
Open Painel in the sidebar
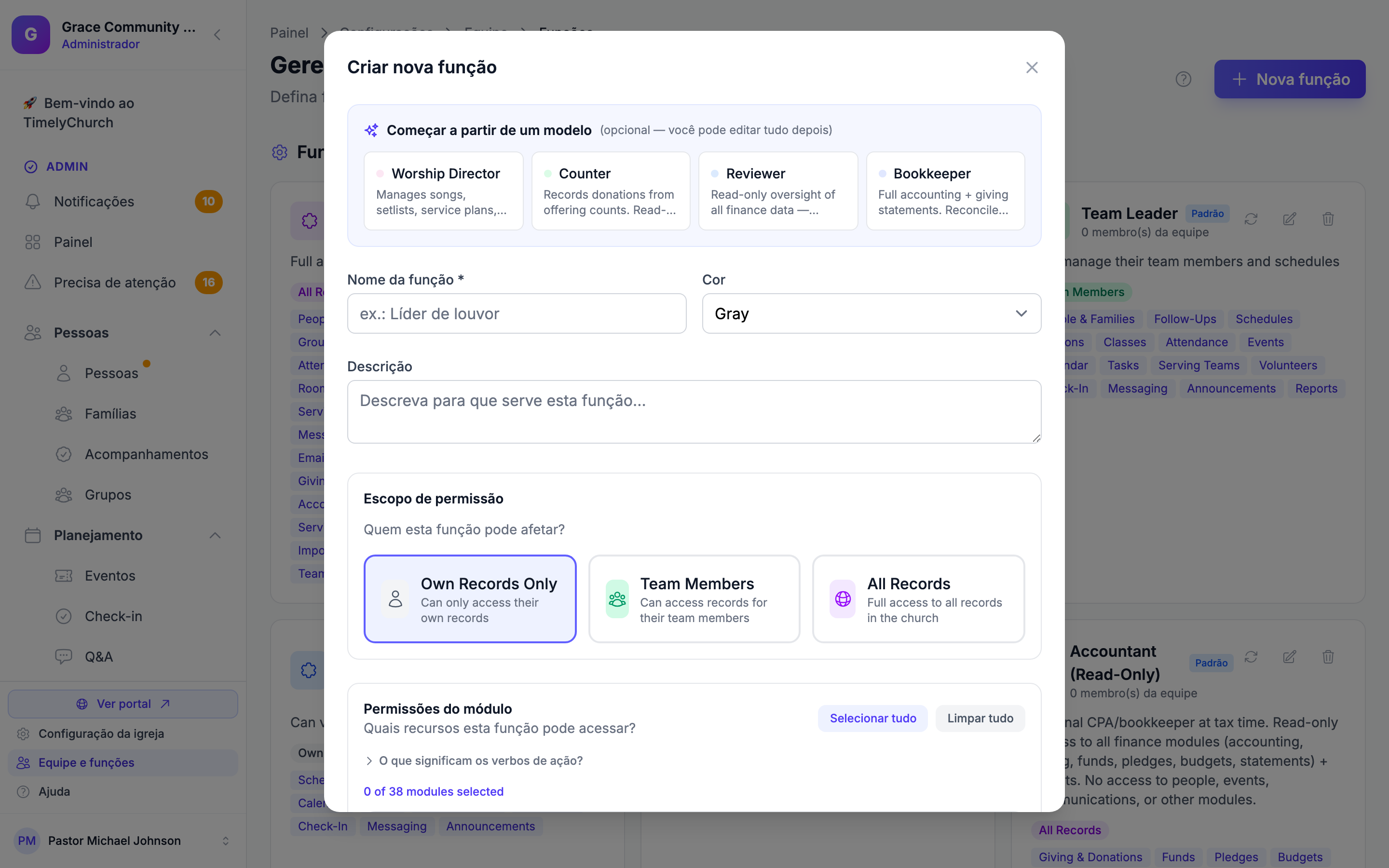123,242
